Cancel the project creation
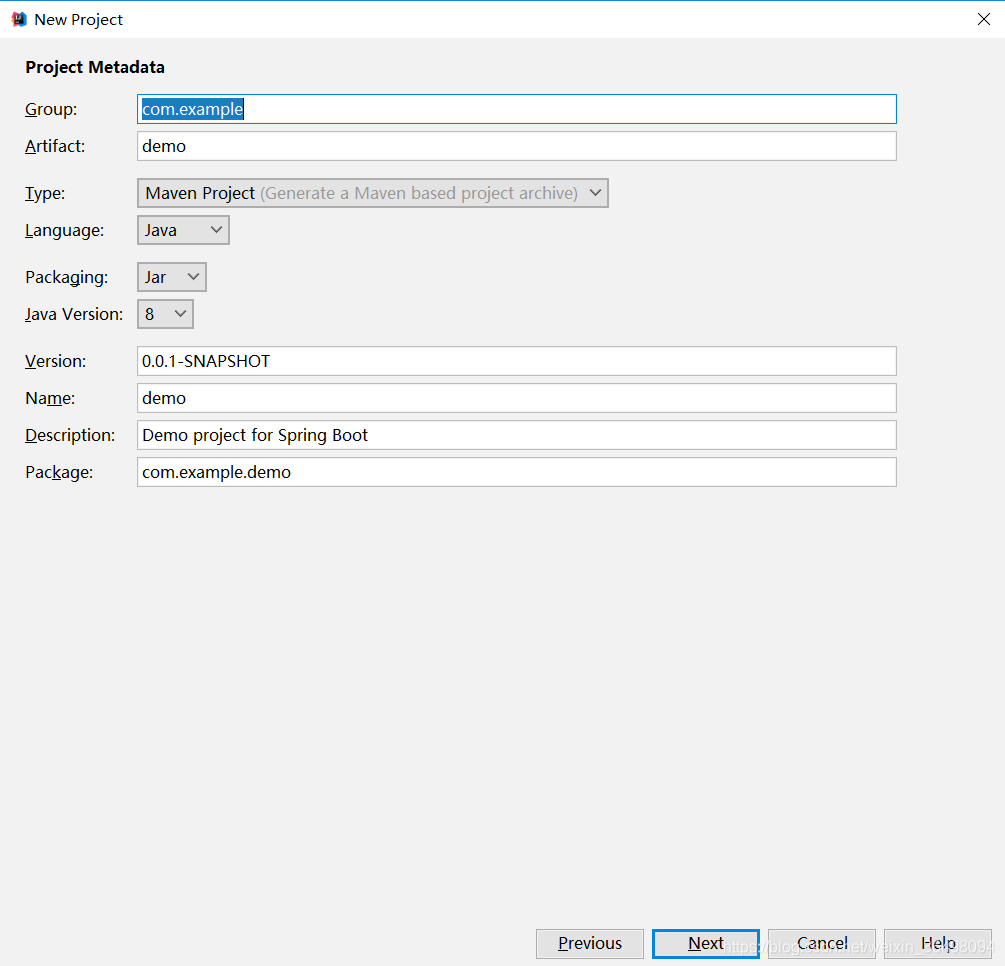 [822, 944]
